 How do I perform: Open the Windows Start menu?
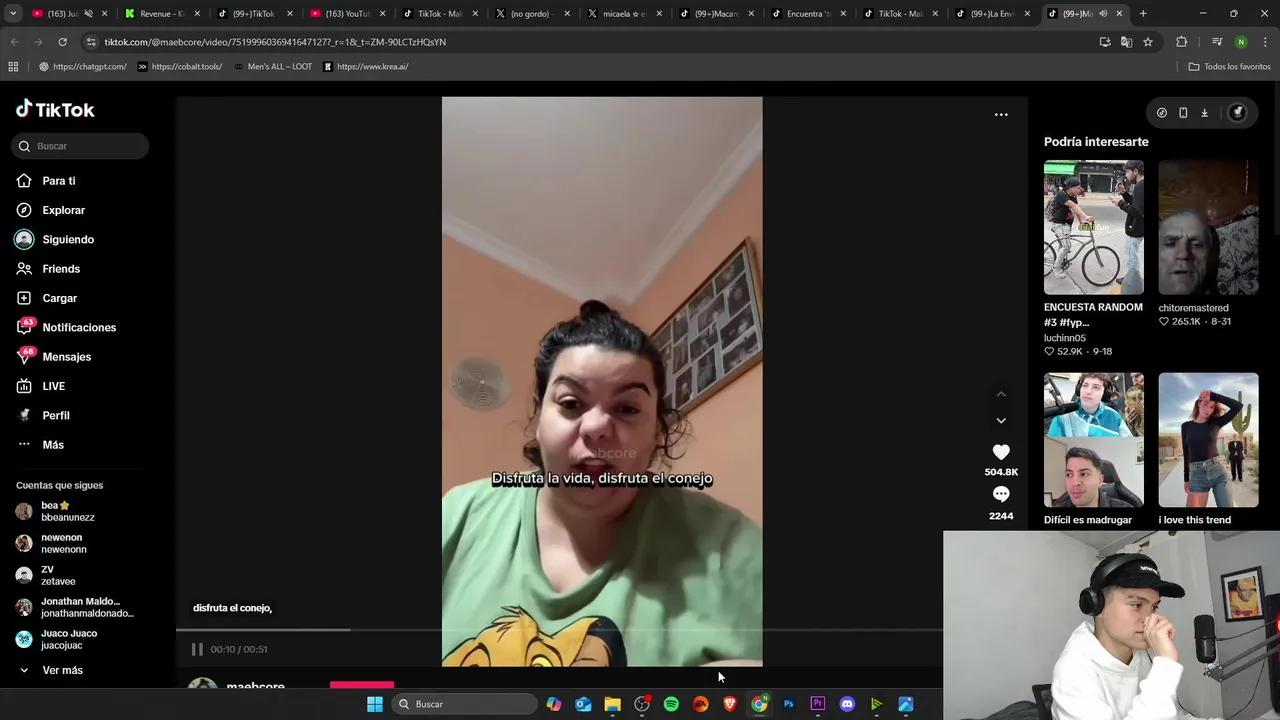(x=374, y=704)
